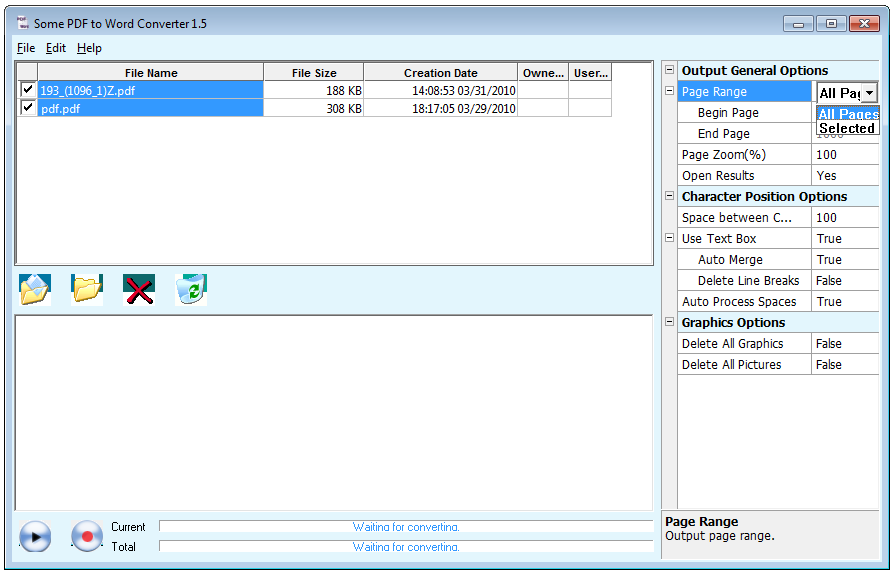Image resolution: width=895 pixels, height=577 pixels.
Task: Click the Graphics Options heading
Action: 733,322
